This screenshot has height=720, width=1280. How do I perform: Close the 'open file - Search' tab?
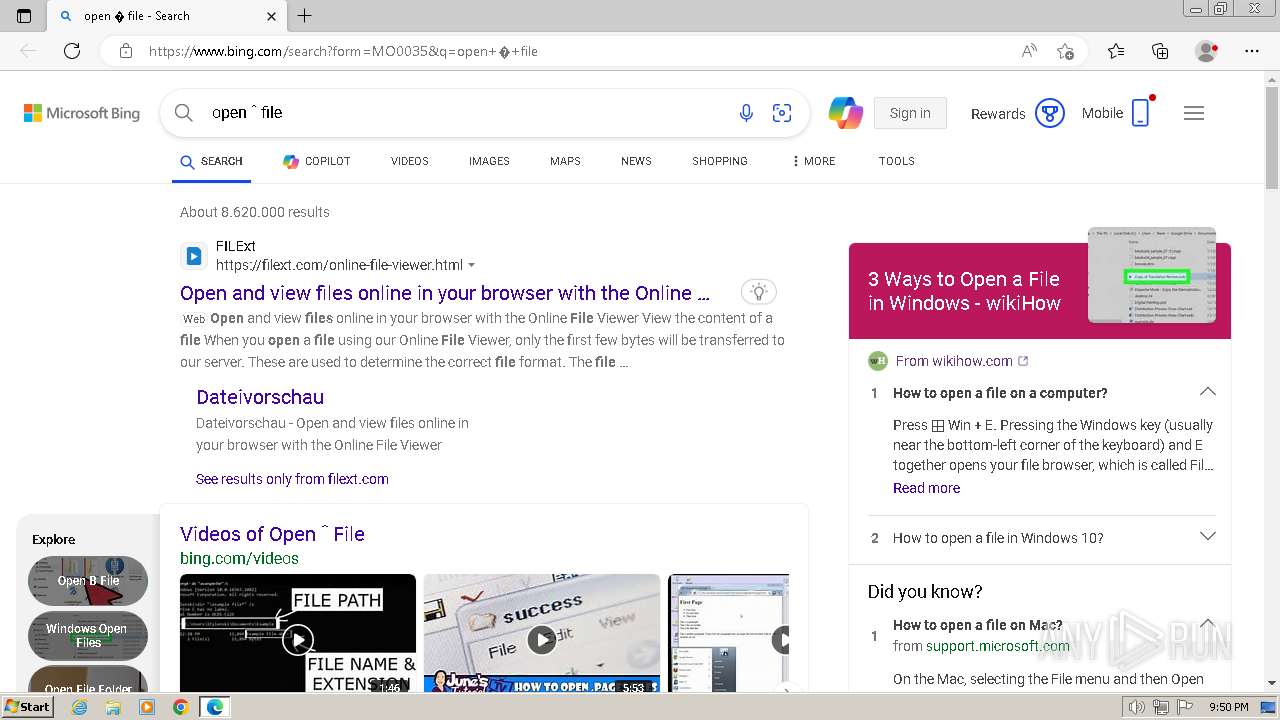[272, 16]
